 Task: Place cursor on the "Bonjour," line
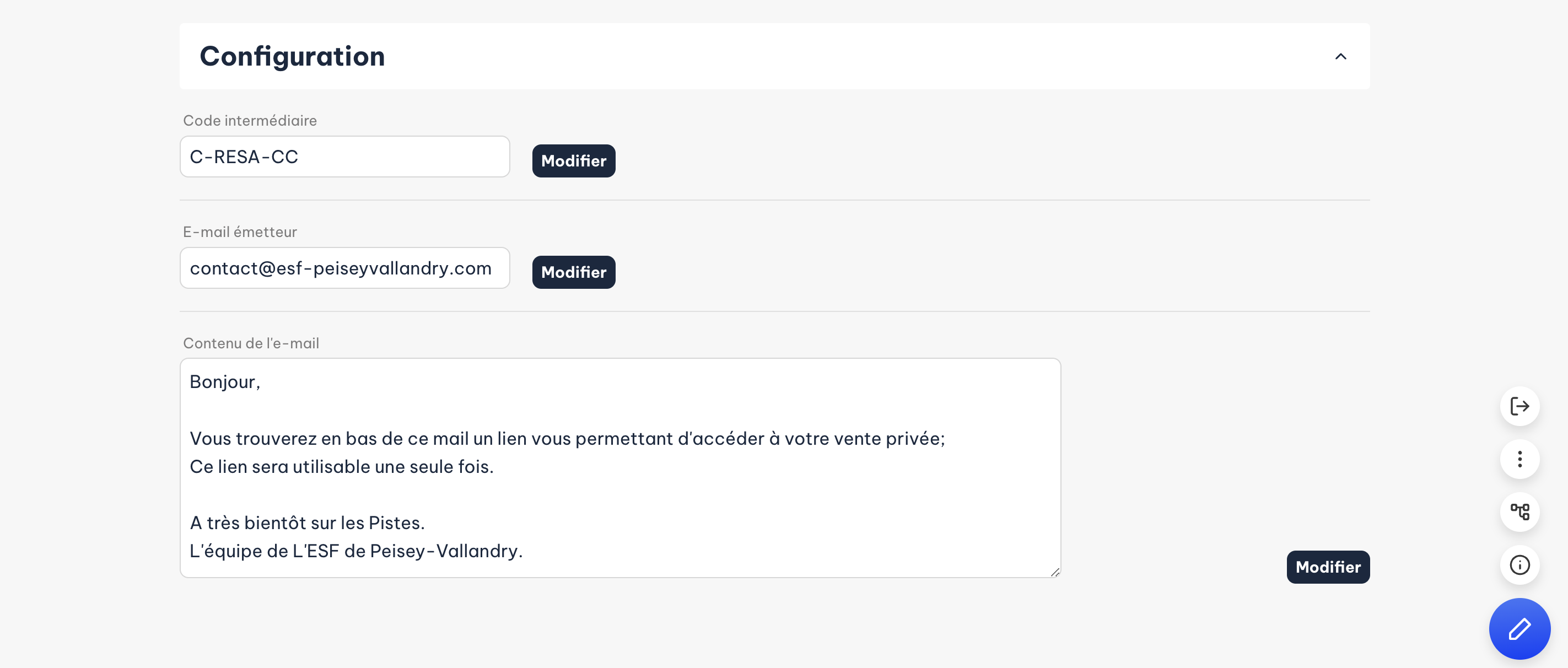225,382
